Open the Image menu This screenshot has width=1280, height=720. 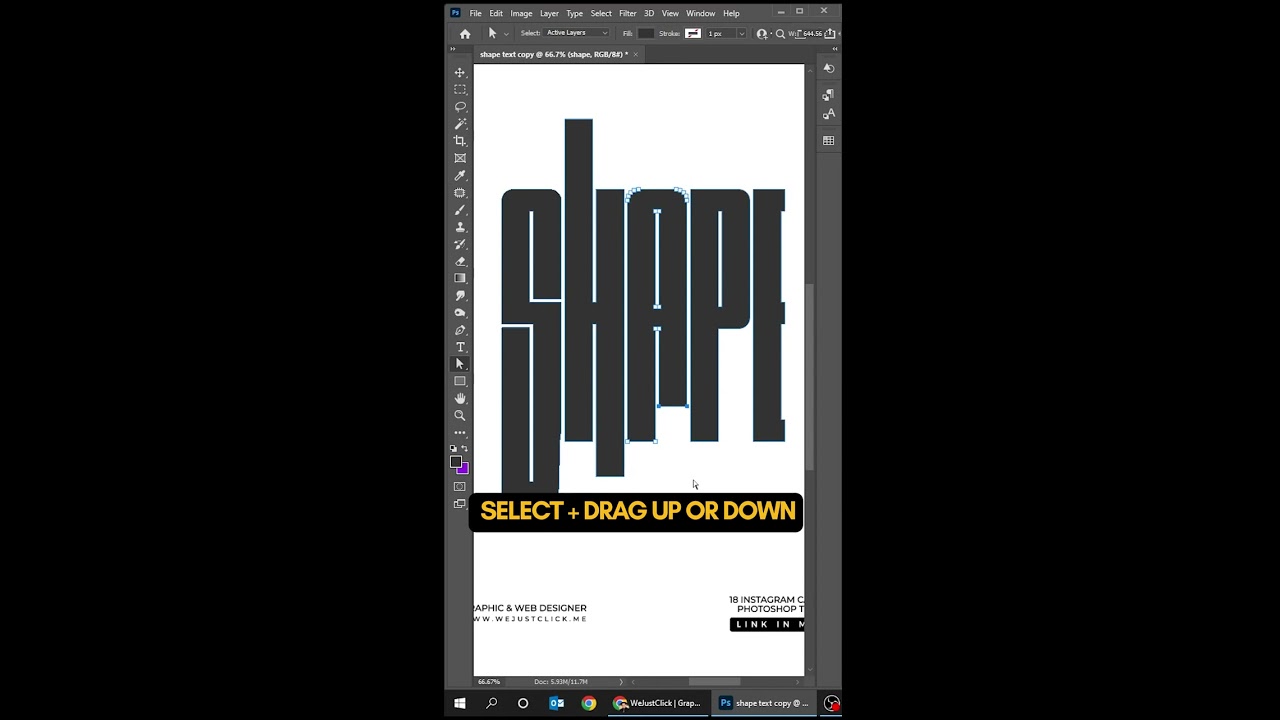click(x=521, y=13)
